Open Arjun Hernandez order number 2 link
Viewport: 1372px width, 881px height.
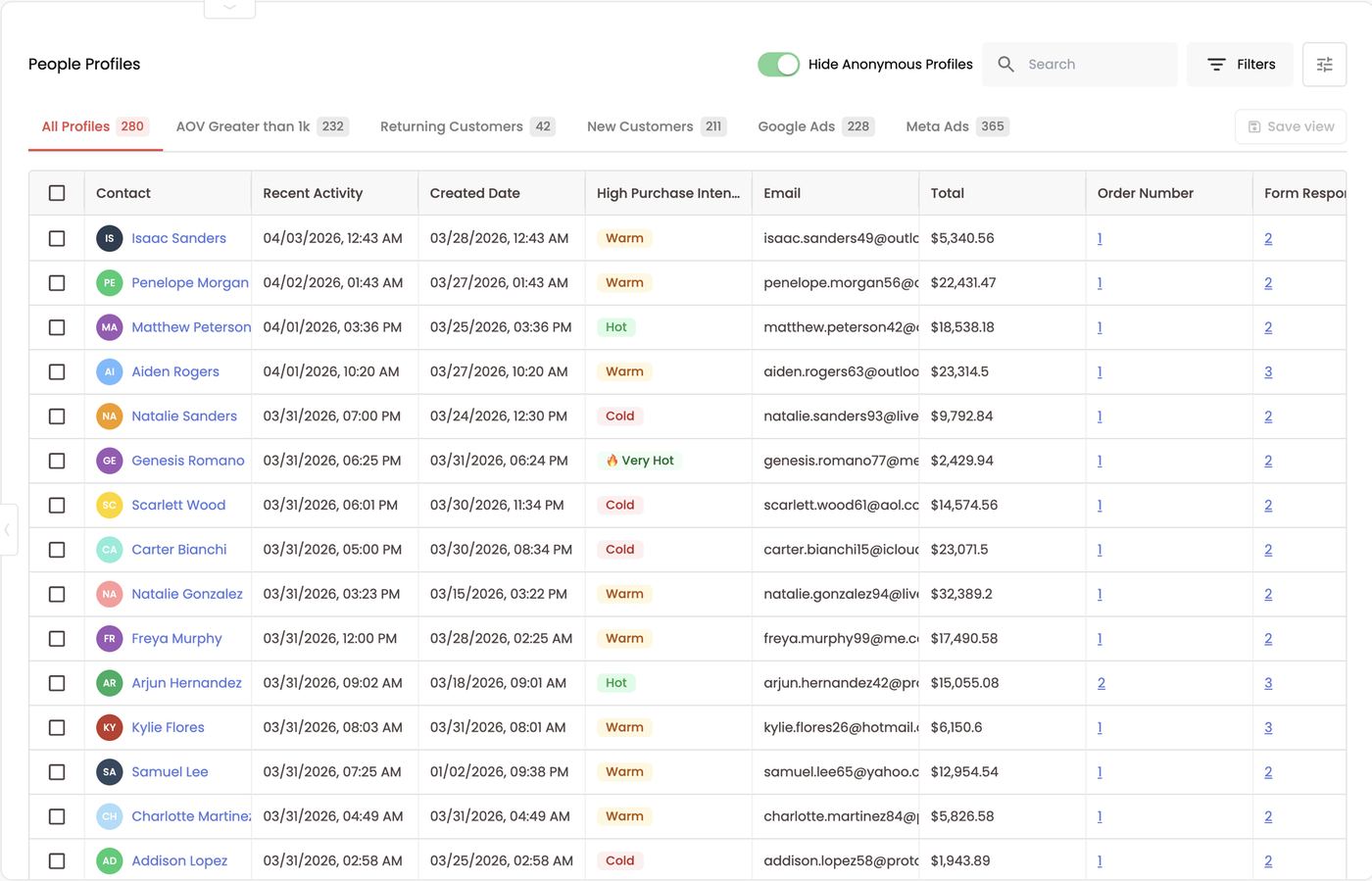click(x=1102, y=683)
